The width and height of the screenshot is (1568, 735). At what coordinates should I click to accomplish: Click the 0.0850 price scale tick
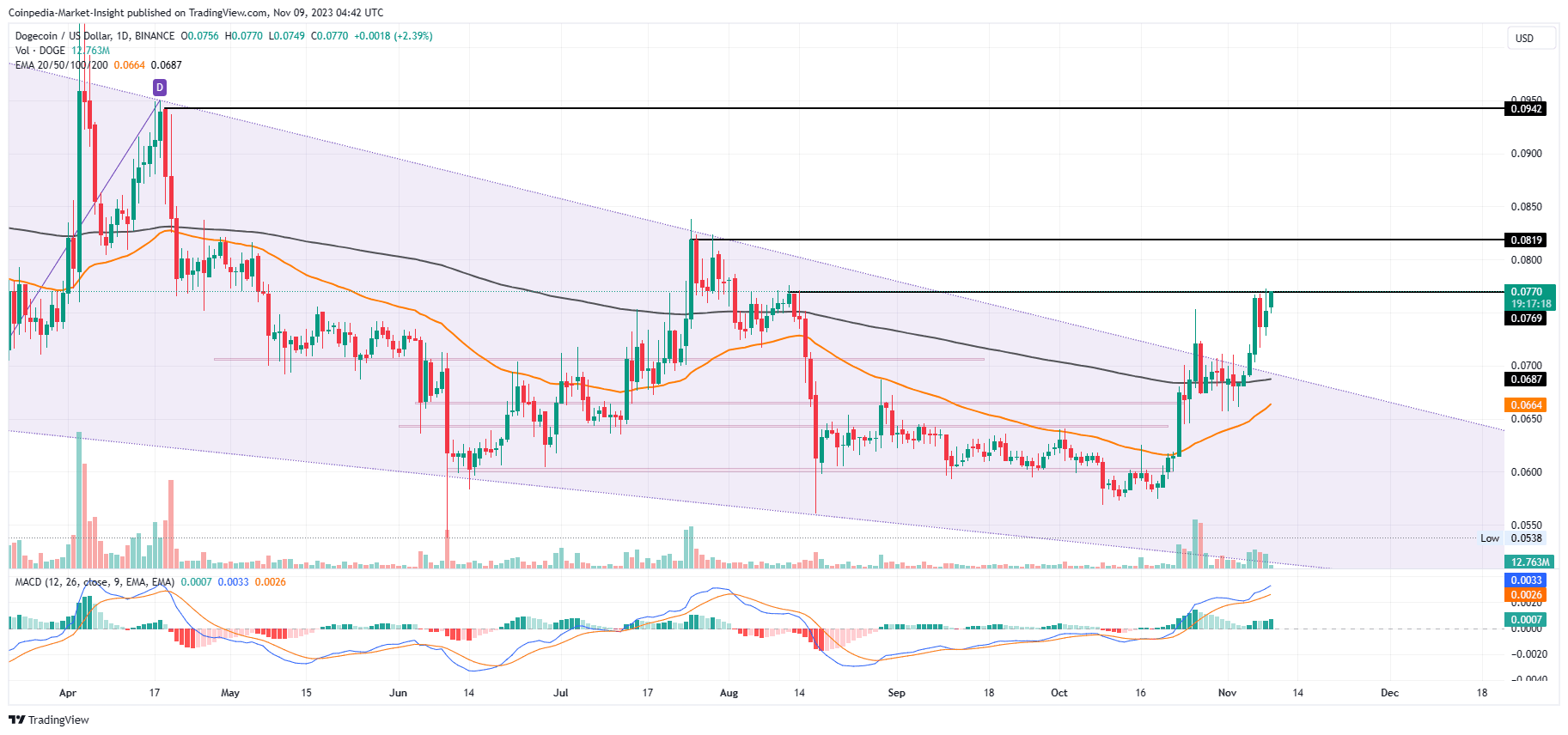click(1526, 207)
